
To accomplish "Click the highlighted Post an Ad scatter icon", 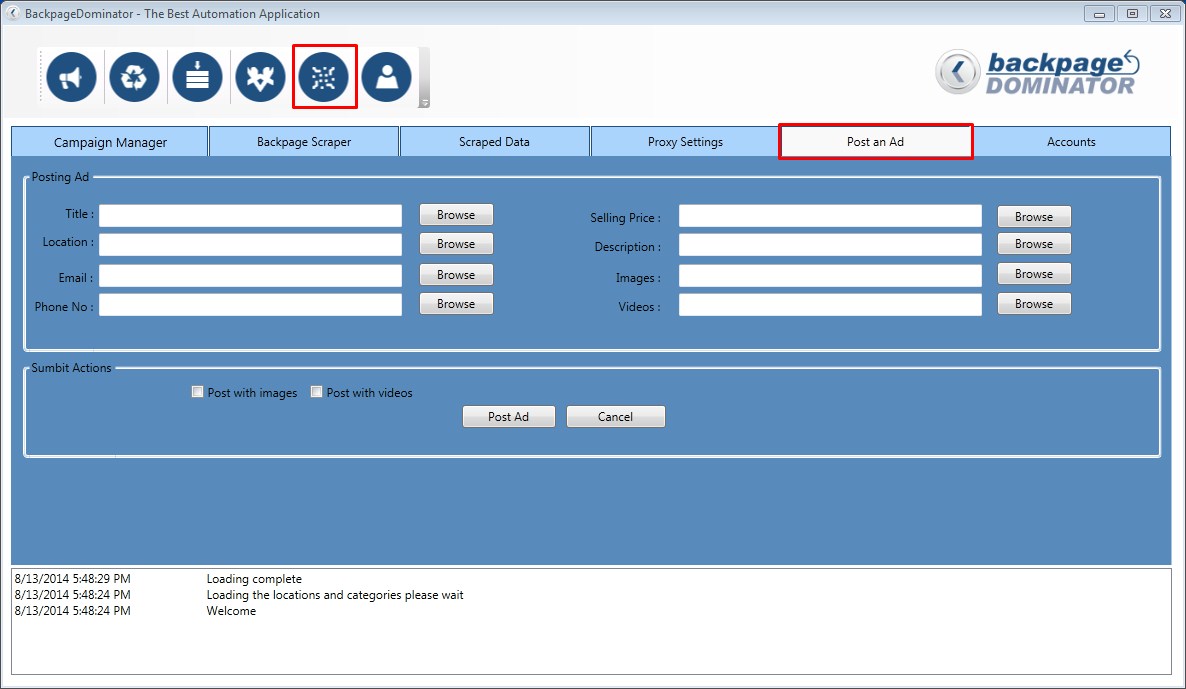I will (x=323, y=76).
